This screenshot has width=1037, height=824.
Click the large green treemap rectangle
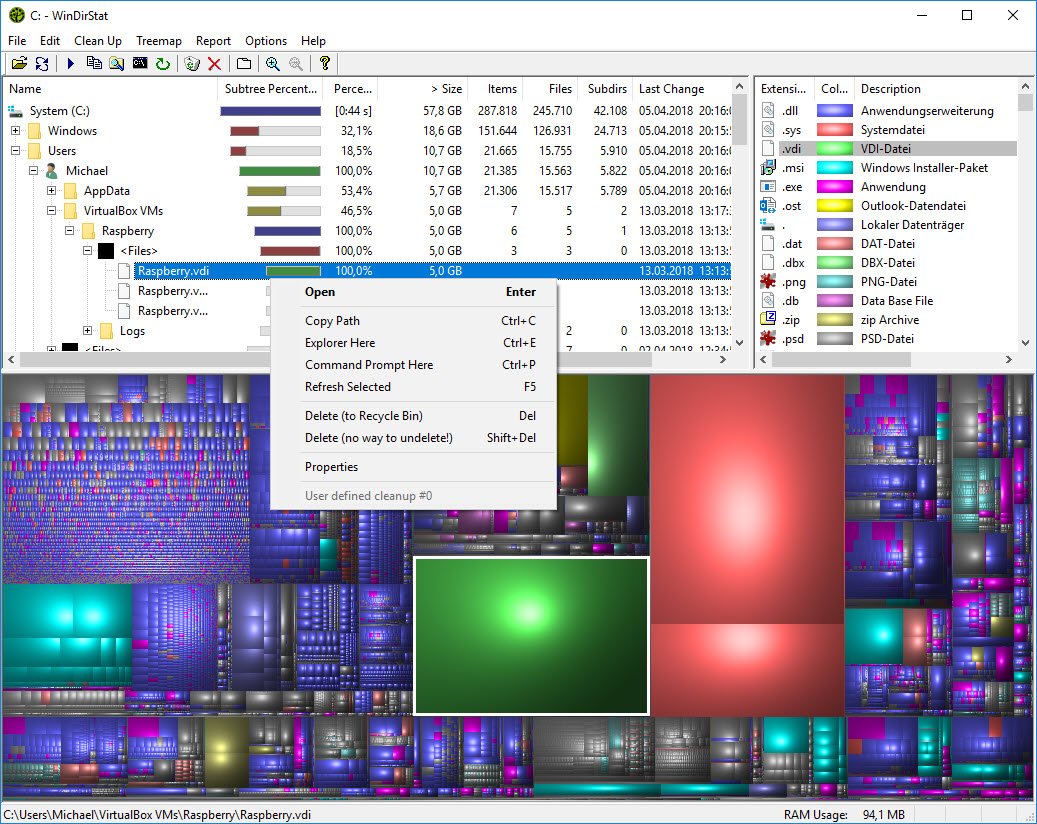click(x=531, y=635)
